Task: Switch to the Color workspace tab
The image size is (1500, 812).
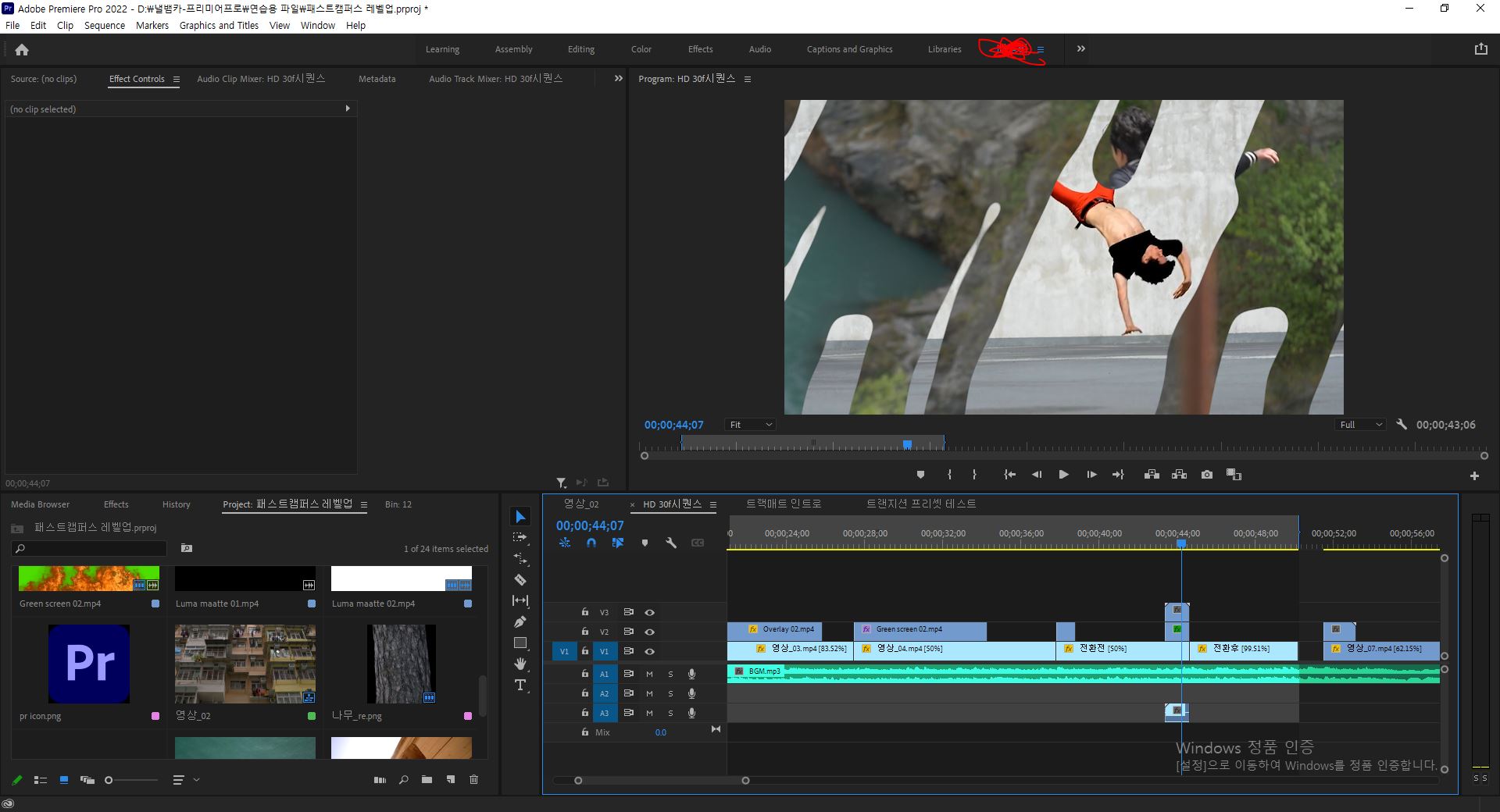Action: 641,49
